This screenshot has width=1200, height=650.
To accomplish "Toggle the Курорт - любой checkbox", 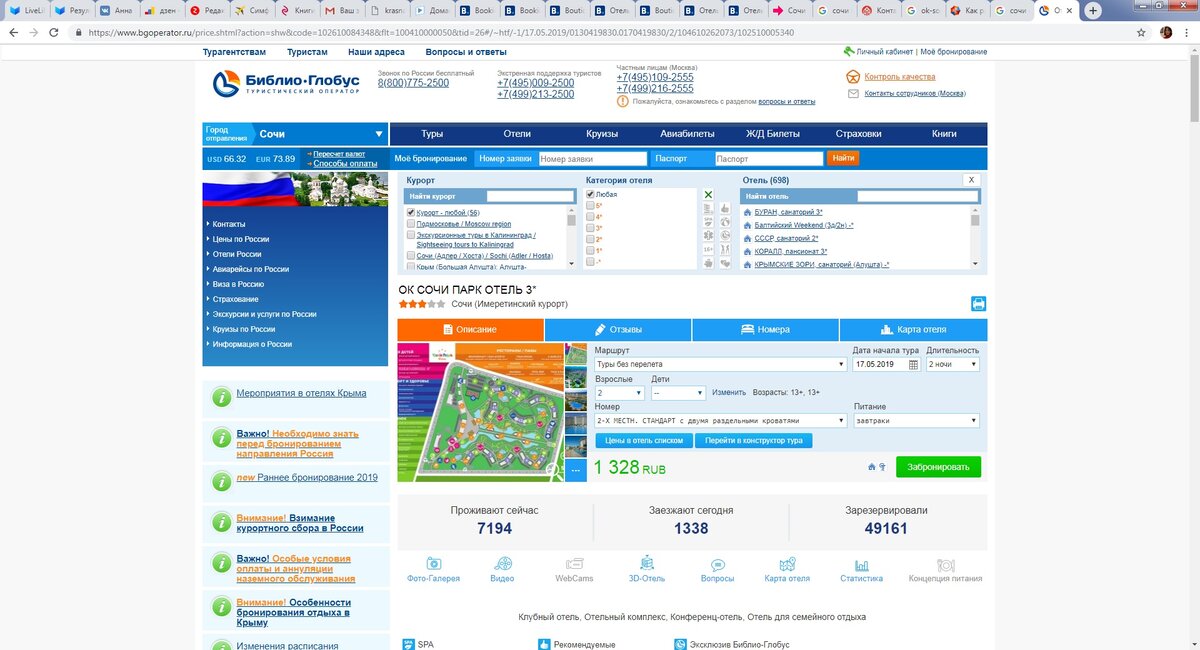I will [x=411, y=213].
